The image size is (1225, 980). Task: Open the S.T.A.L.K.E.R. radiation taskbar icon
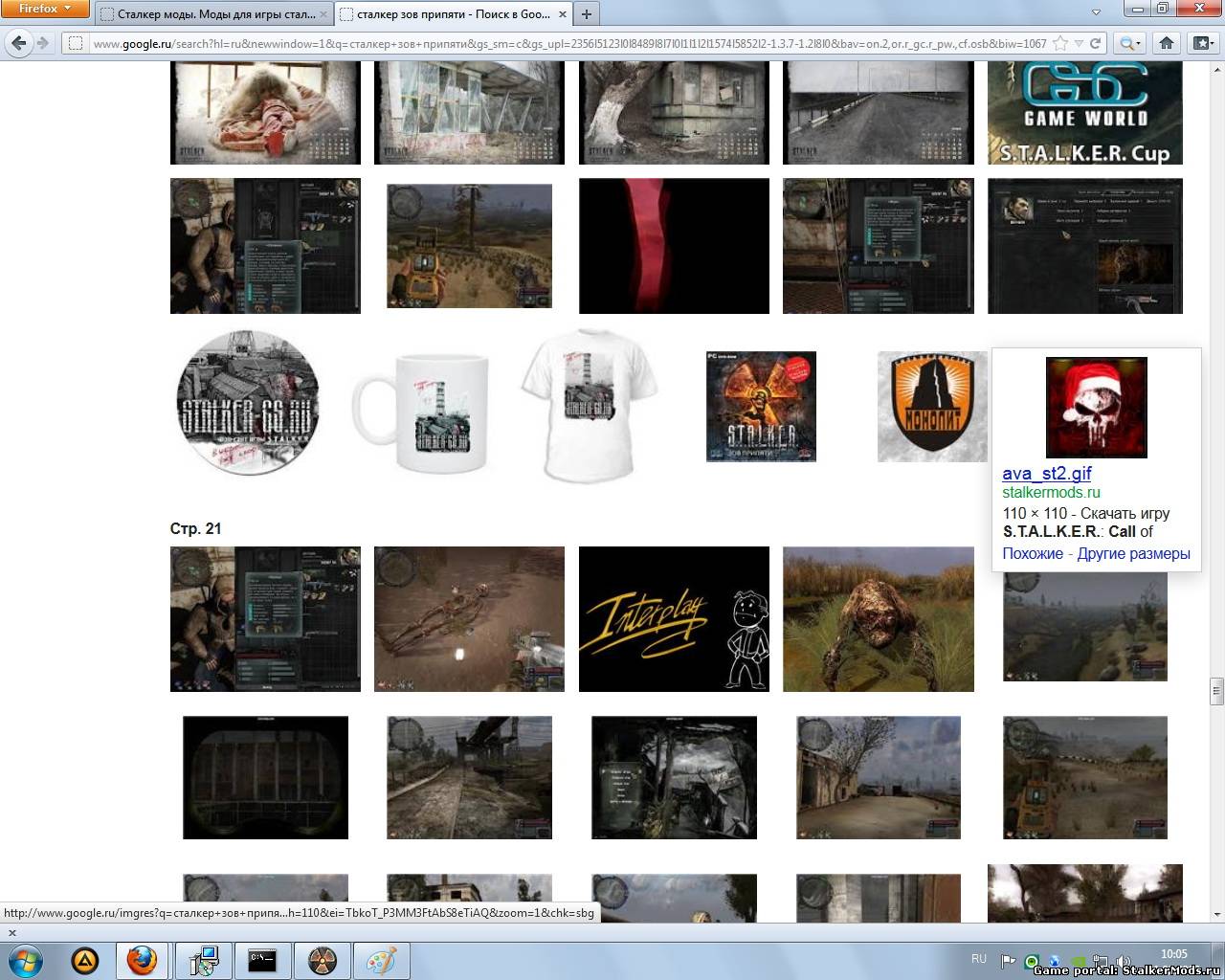pyautogui.click(x=322, y=960)
